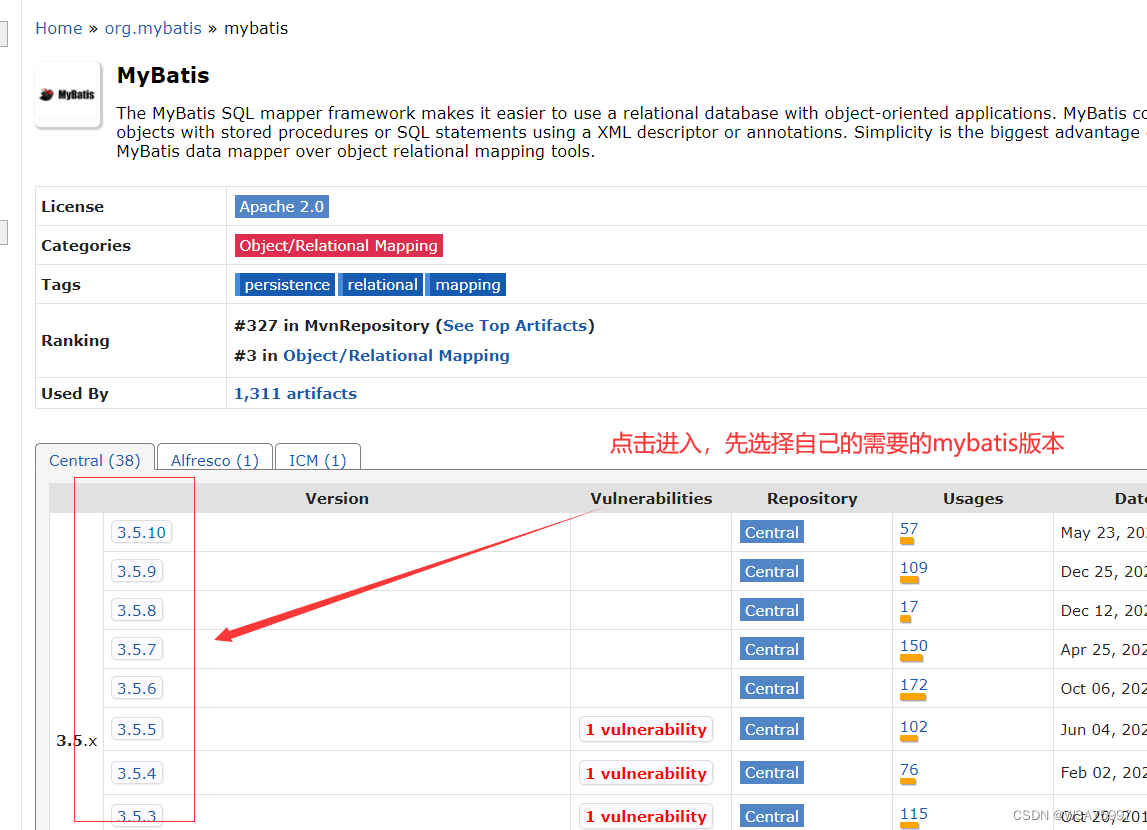Open usages count 109 link
Image resolution: width=1147 pixels, height=830 pixels.
(x=914, y=567)
